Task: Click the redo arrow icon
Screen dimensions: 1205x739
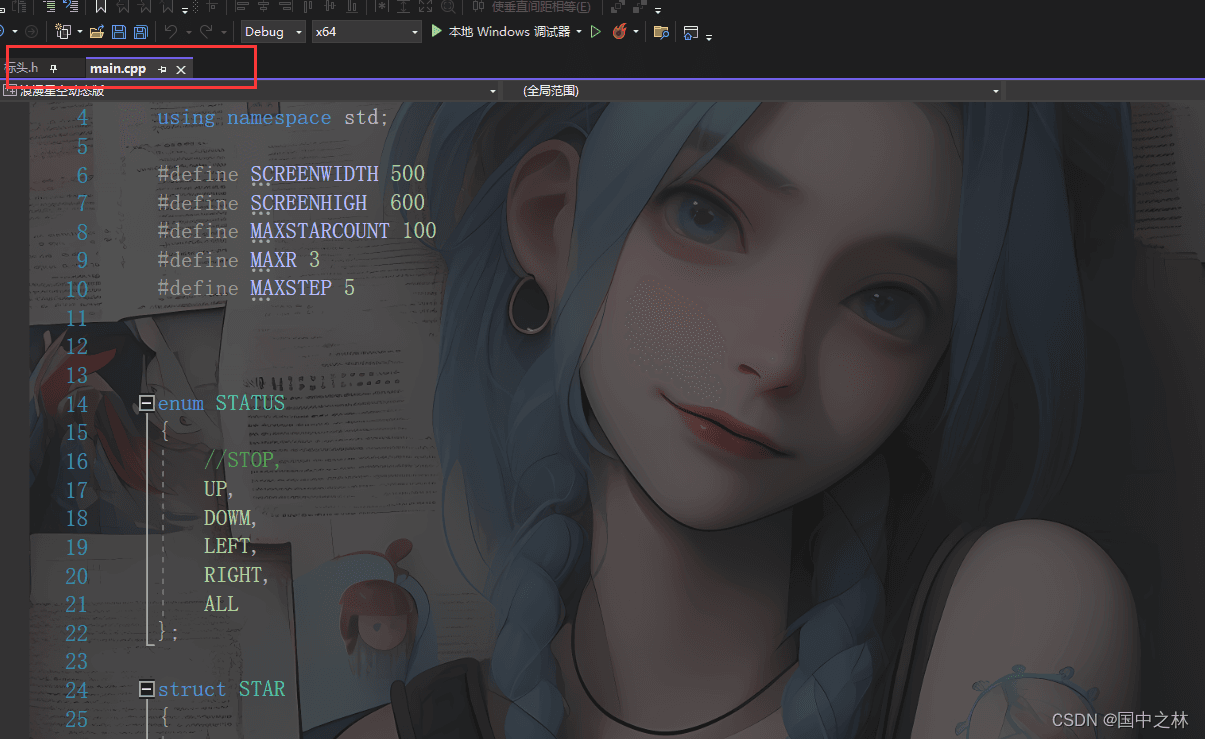Action: (207, 32)
